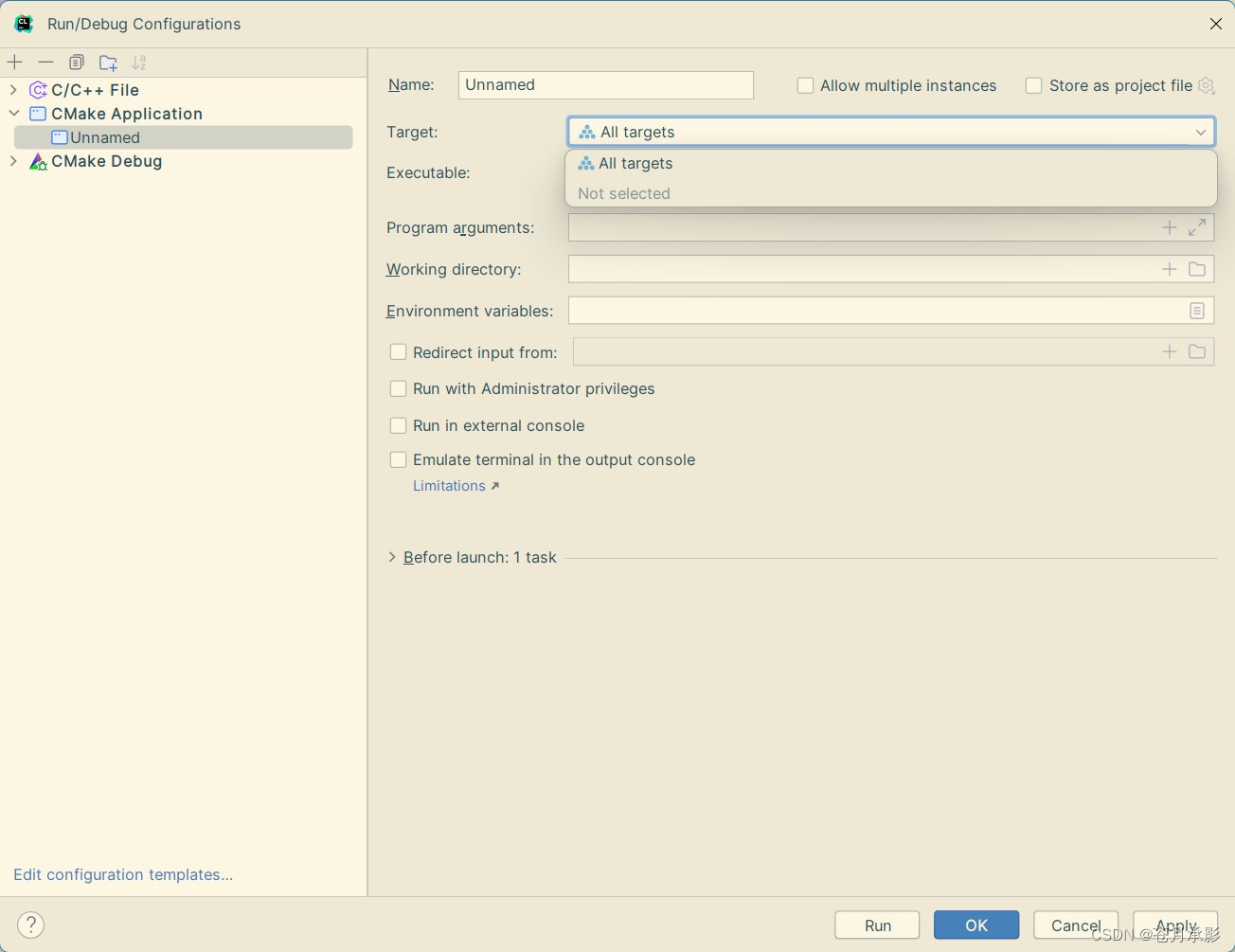Open the Limitations link

[456, 486]
